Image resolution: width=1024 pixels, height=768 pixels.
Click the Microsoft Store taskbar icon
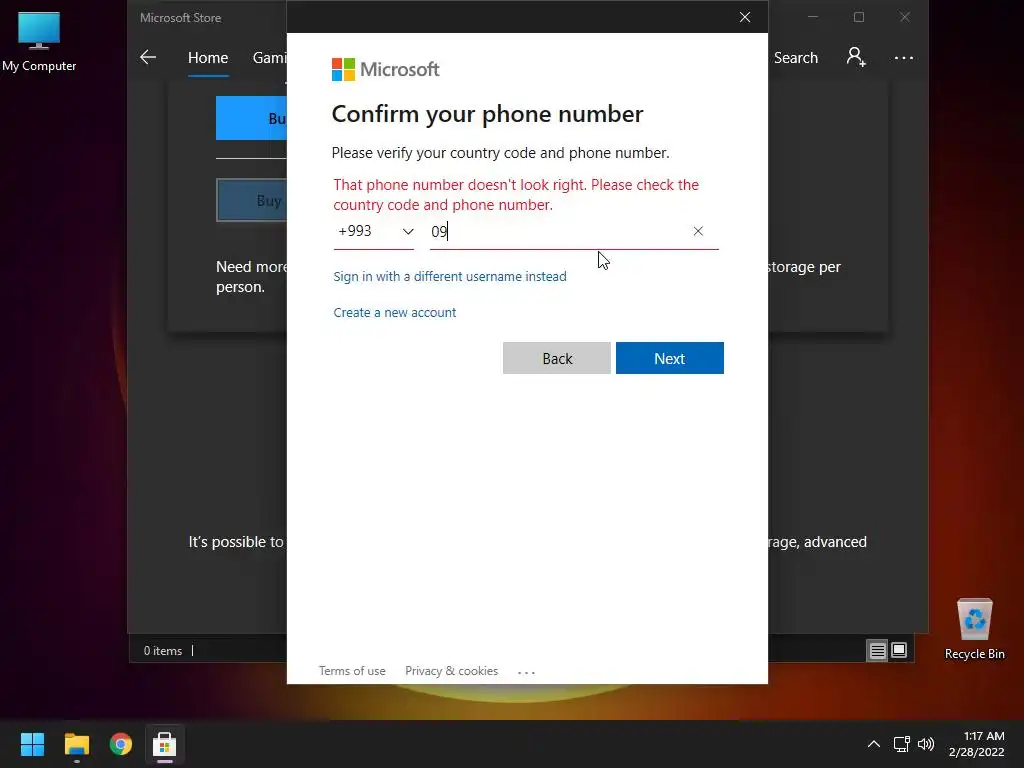165,744
